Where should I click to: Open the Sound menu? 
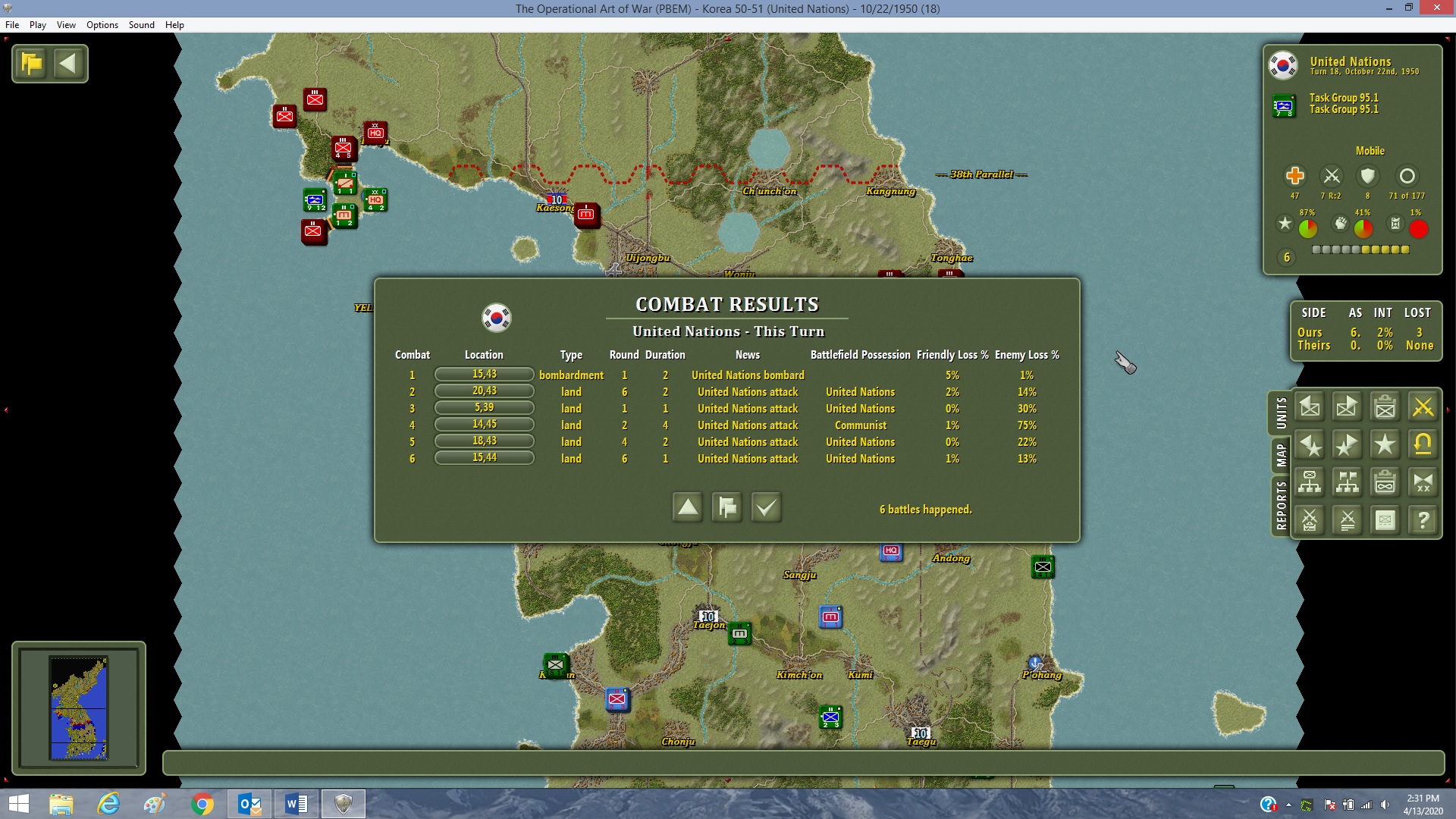click(142, 25)
